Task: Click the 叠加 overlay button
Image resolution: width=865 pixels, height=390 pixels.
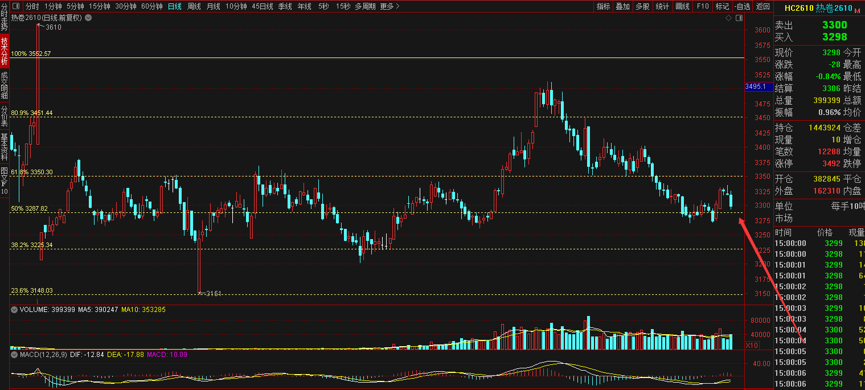Action: pyautogui.click(x=623, y=7)
